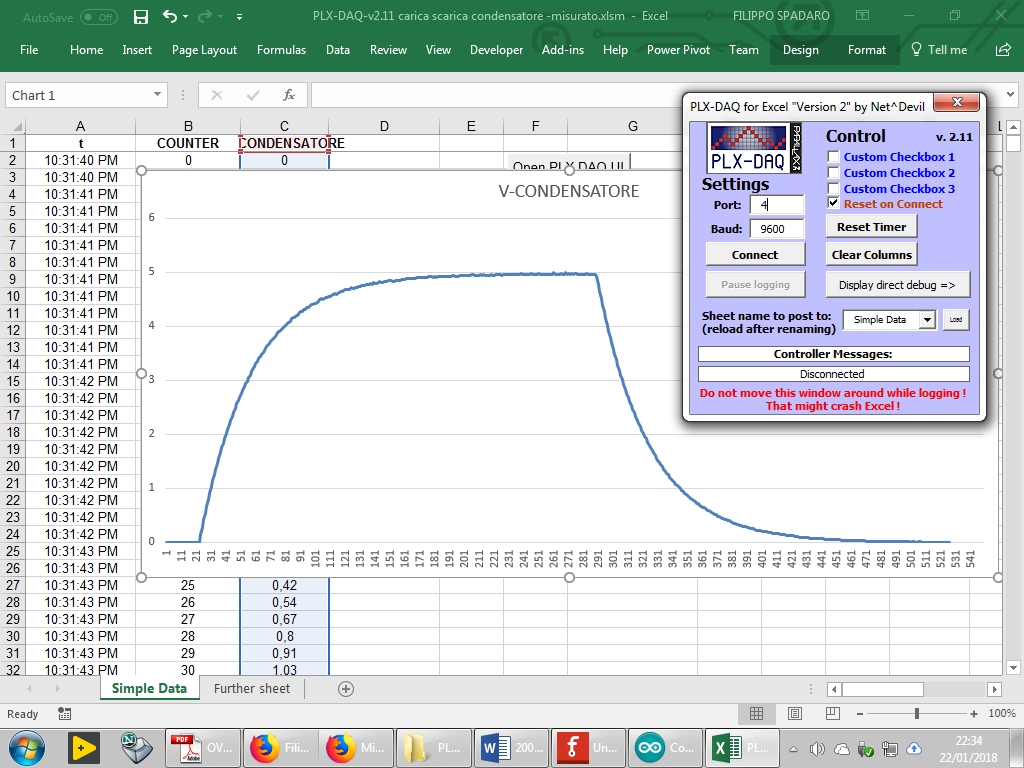Click the COUNTER header cell
Viewport: 1024px width, 768px height.
pyautogui.click(x=188, y=143)
